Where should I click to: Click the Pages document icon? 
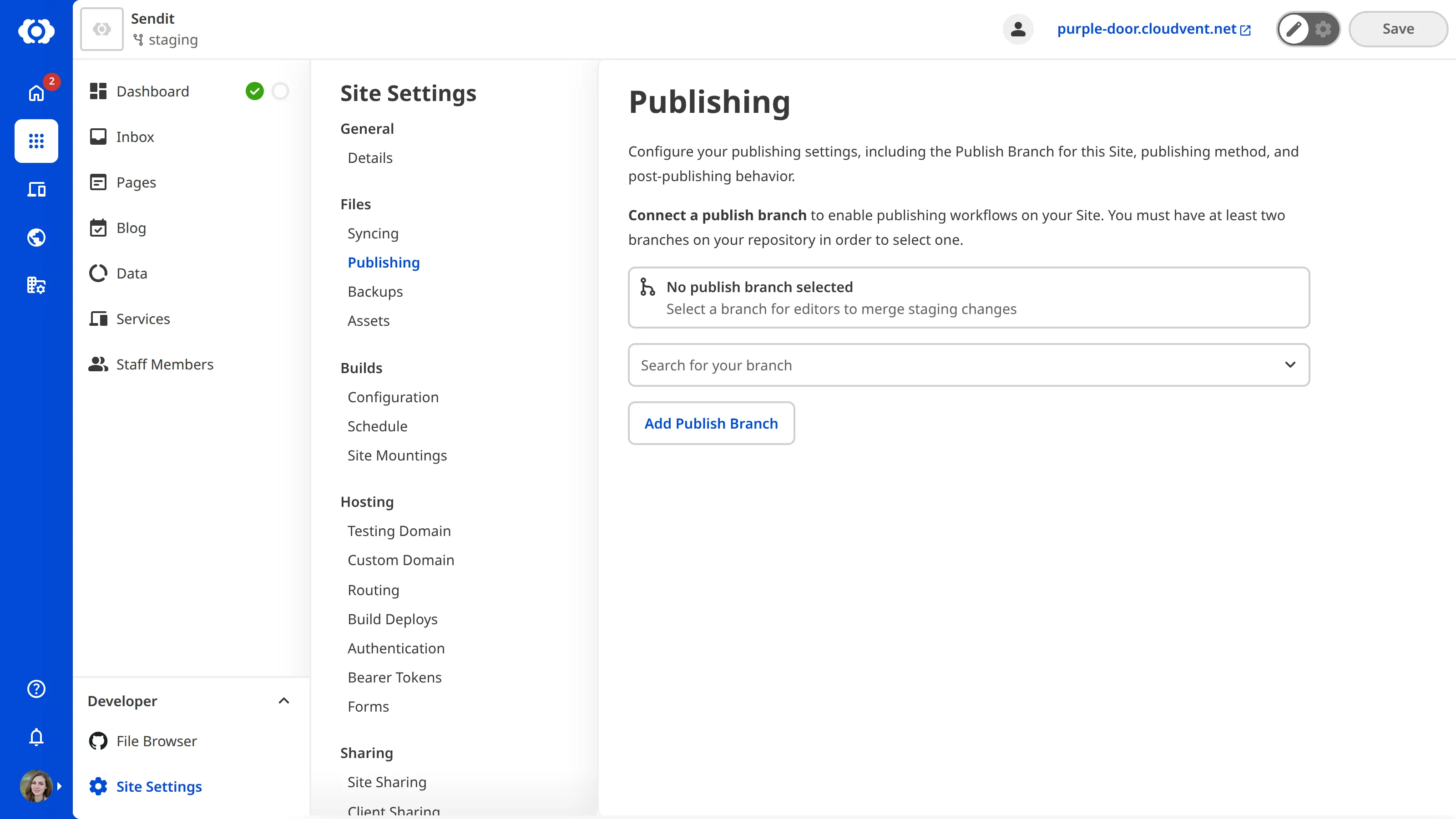point(98,182)
